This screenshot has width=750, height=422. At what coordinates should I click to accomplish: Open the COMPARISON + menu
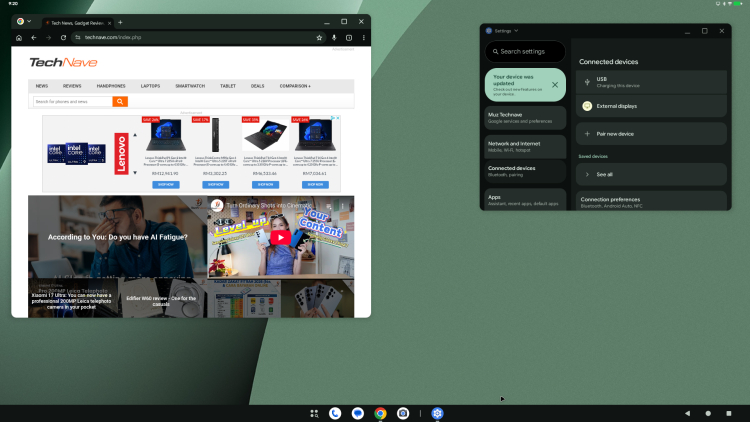tap(295, 86)
